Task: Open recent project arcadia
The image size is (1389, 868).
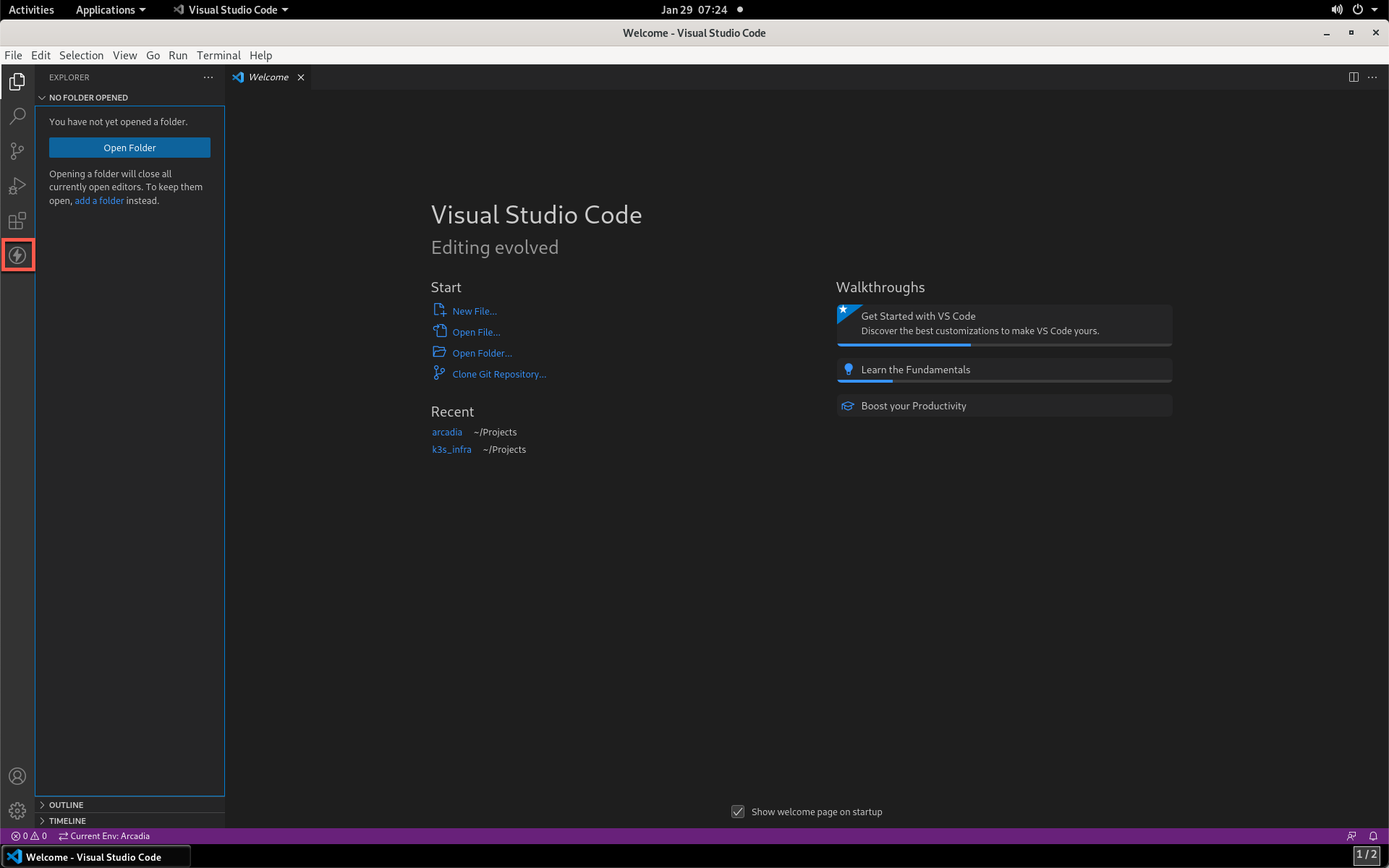Action: (x=447, y=432)
